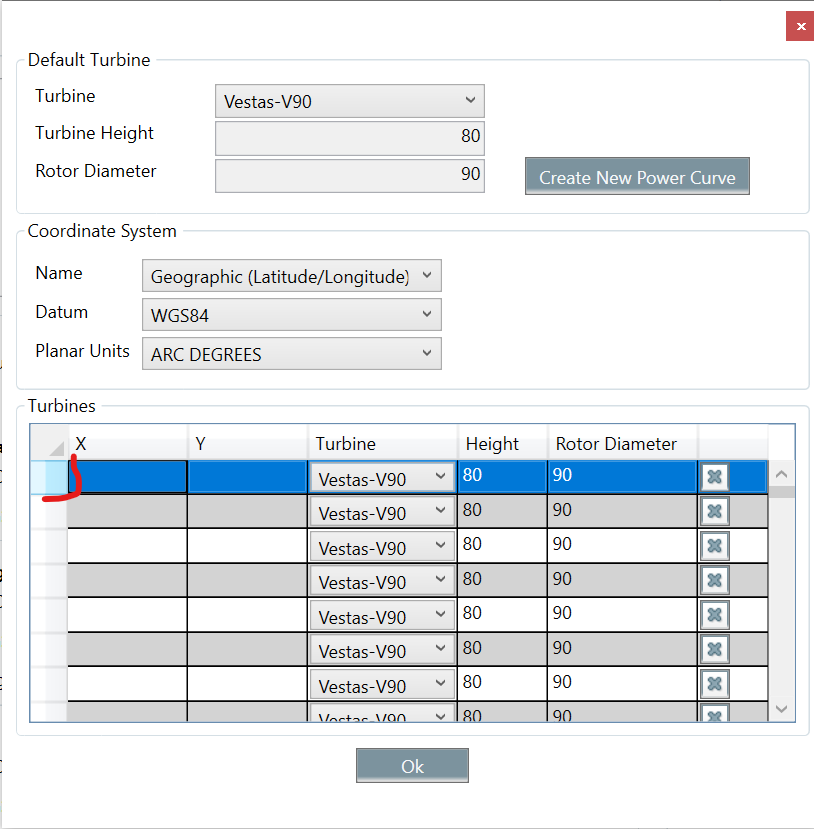Click delete icon in first turbine row
Viewport: 814px width, 829px height.
coord(714,477)
